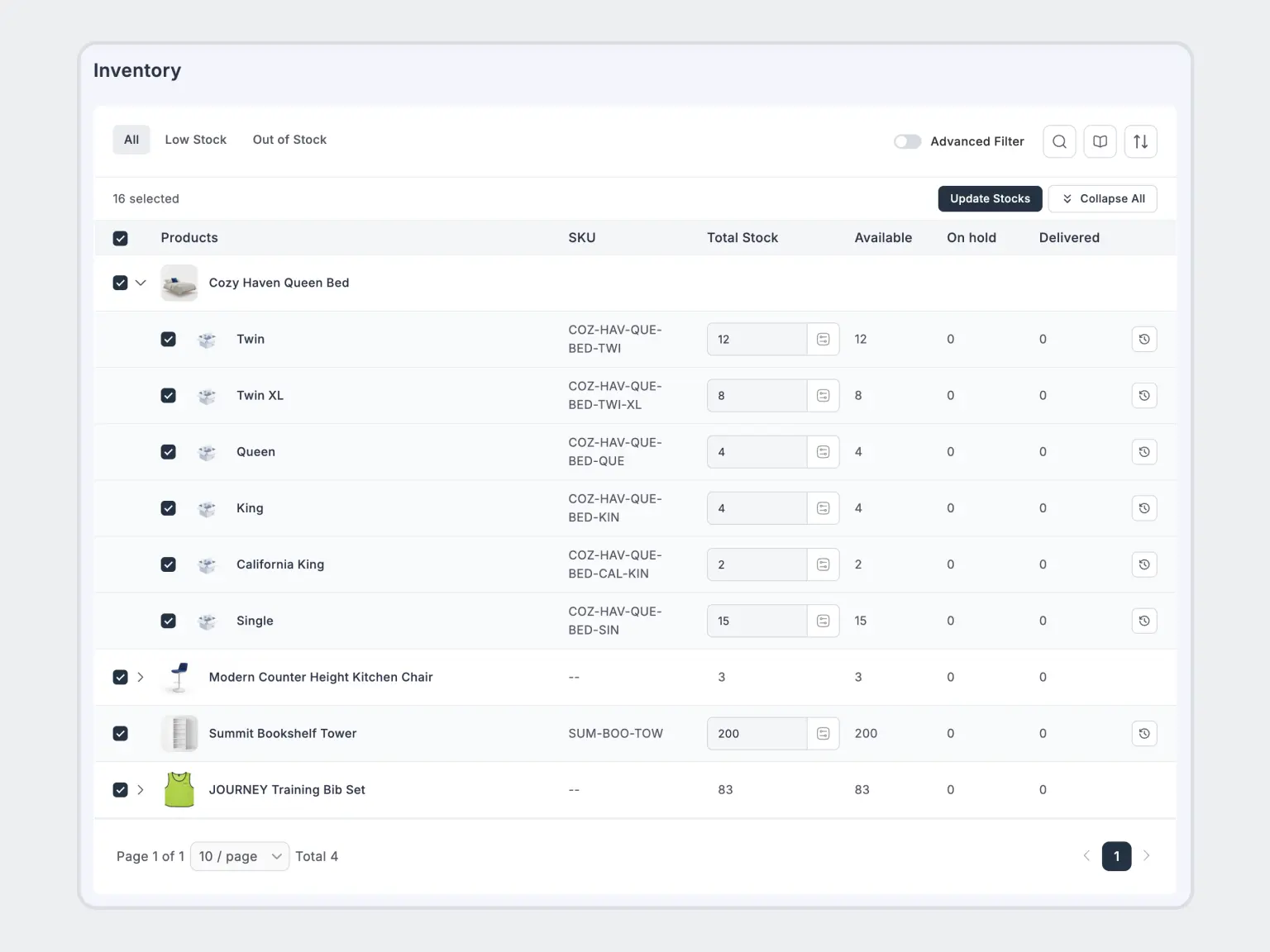Click stock adjust icon in Twin XL row
This screenshot has height=952, width=1270.
tap(824, 396)
